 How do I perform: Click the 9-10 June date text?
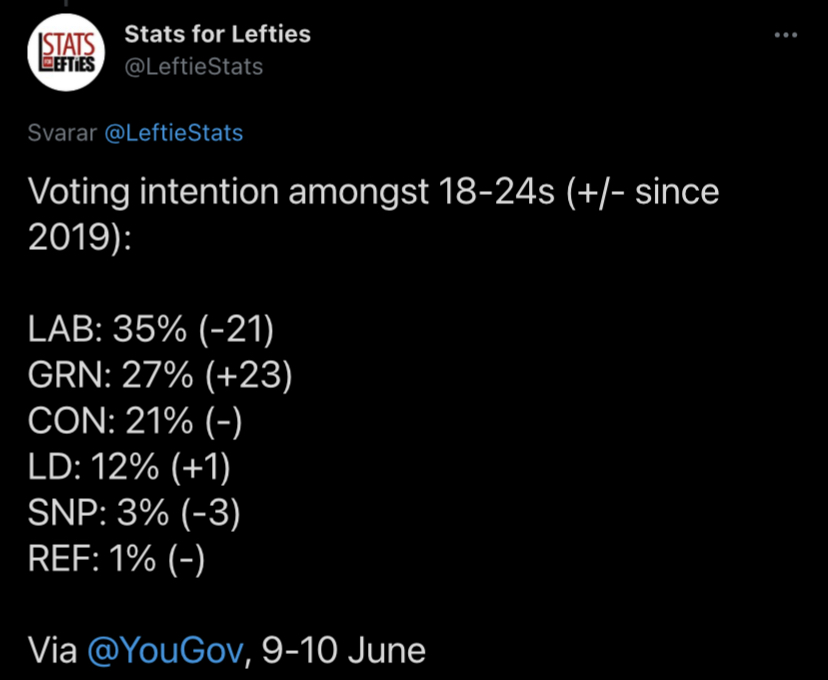coord(344,650)
